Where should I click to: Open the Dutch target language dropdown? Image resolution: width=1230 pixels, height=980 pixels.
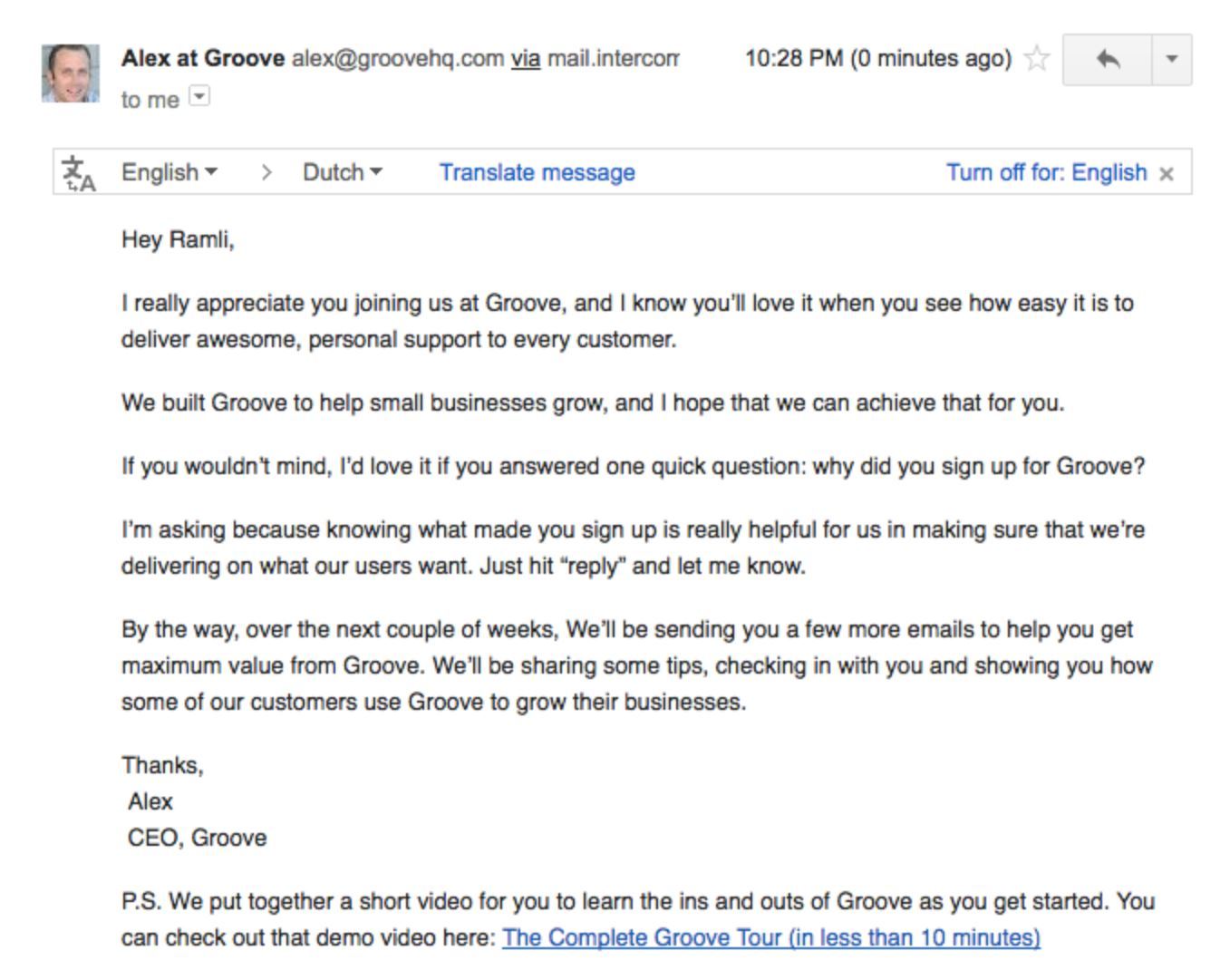coord(342,172)
